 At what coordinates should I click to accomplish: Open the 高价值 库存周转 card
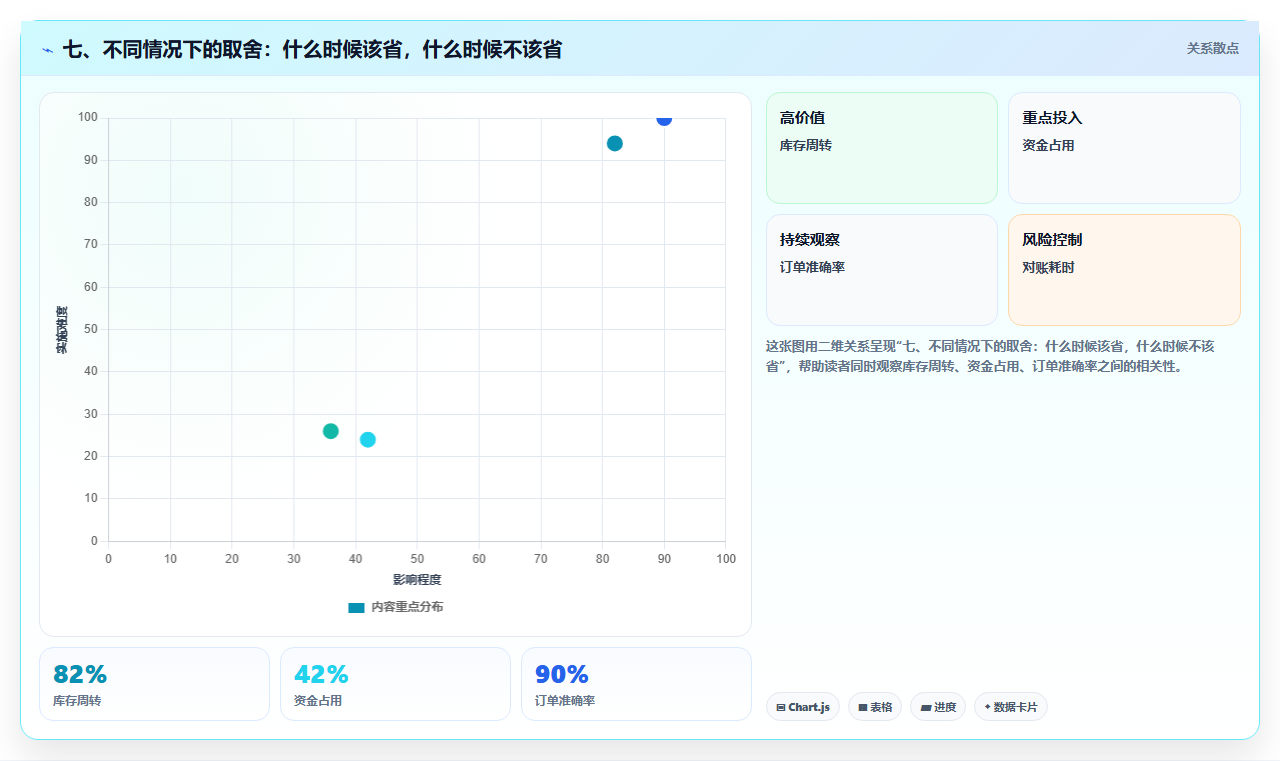882,148
